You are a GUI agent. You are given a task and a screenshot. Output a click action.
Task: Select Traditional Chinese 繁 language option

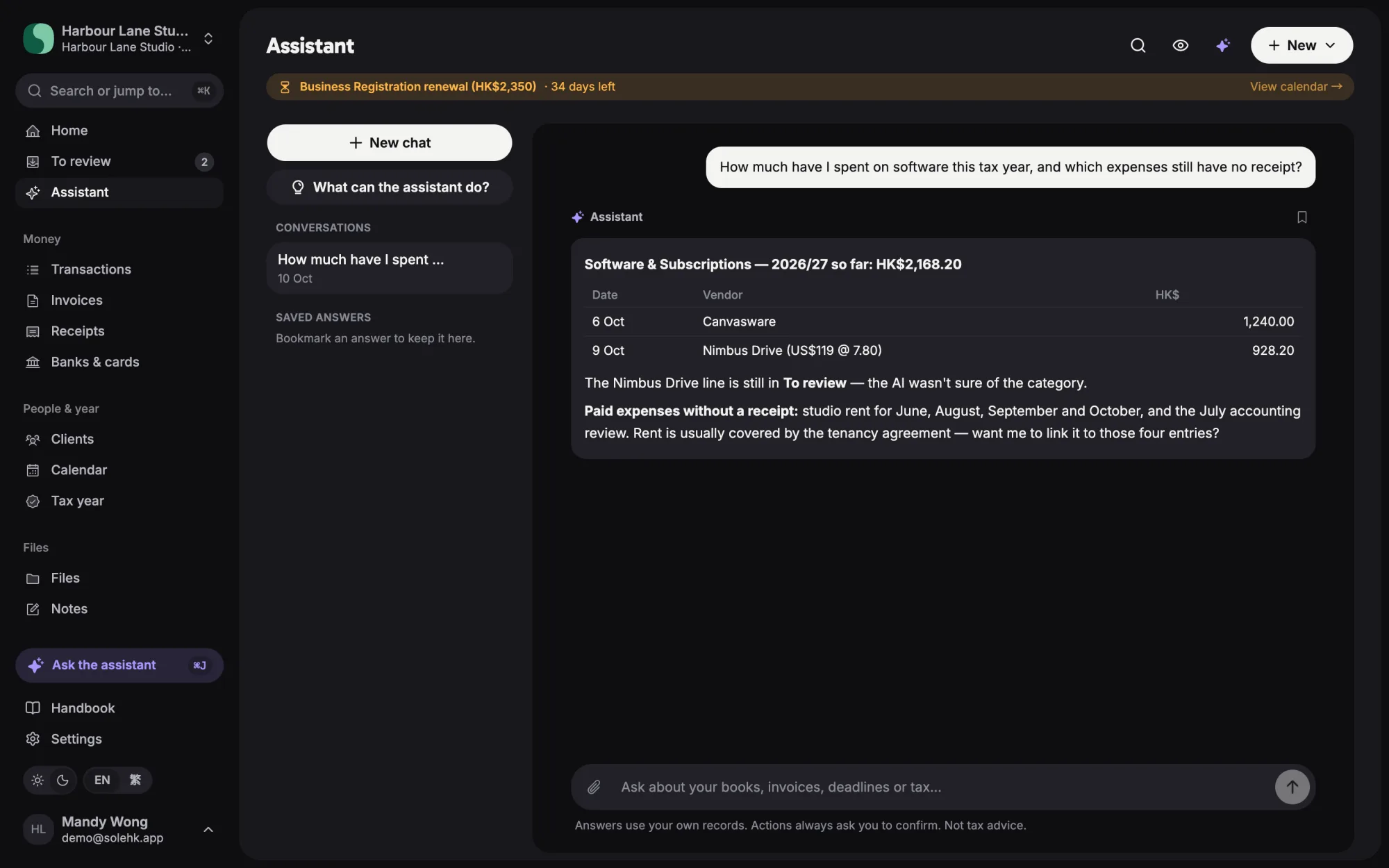coord(135,780)
